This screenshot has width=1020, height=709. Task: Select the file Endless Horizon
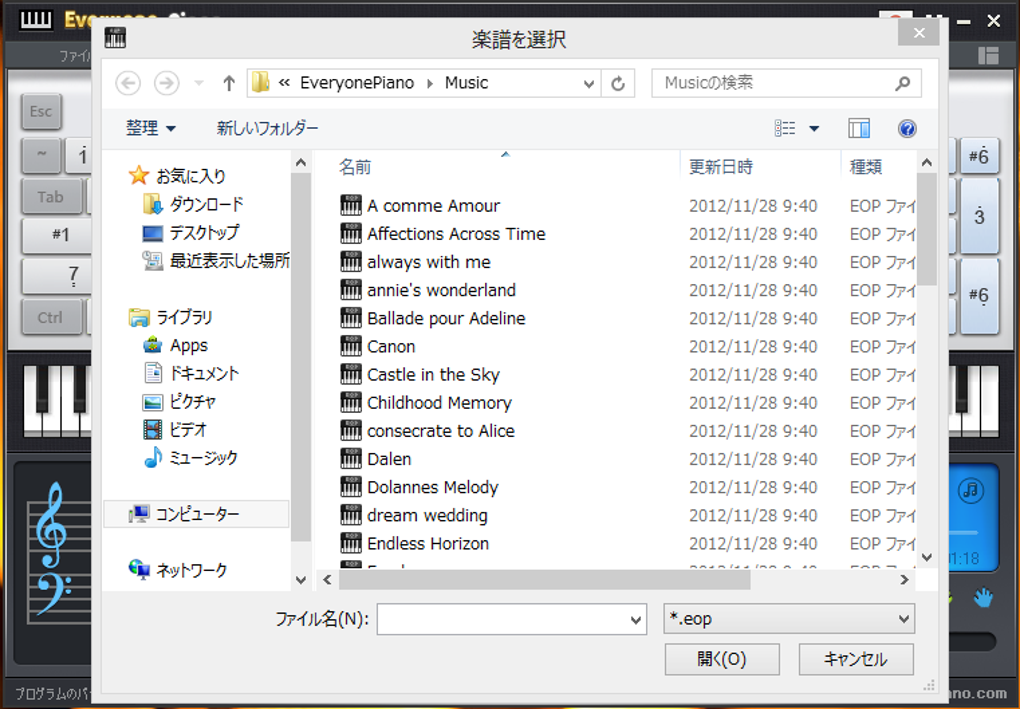point(428,543)
